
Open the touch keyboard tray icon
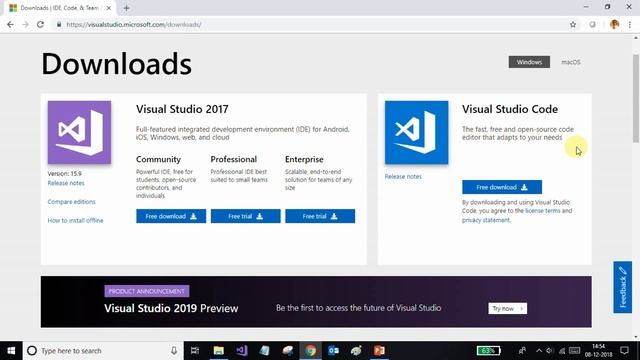pyautogui.click(x=575, y=351)
